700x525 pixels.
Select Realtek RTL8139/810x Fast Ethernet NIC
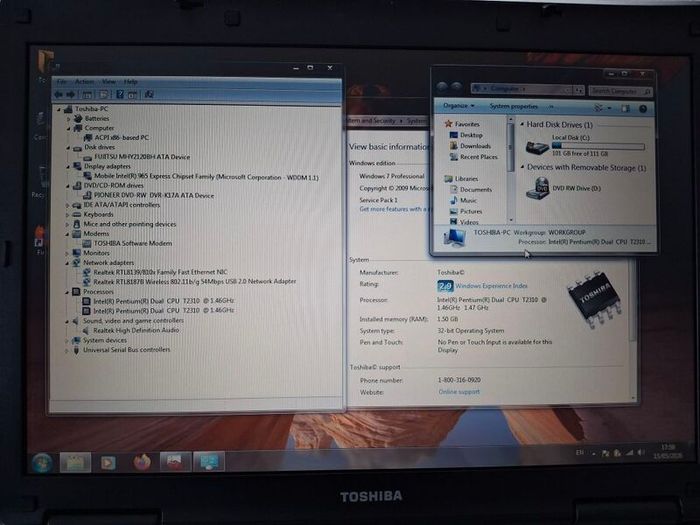click(x=160, y=272)
